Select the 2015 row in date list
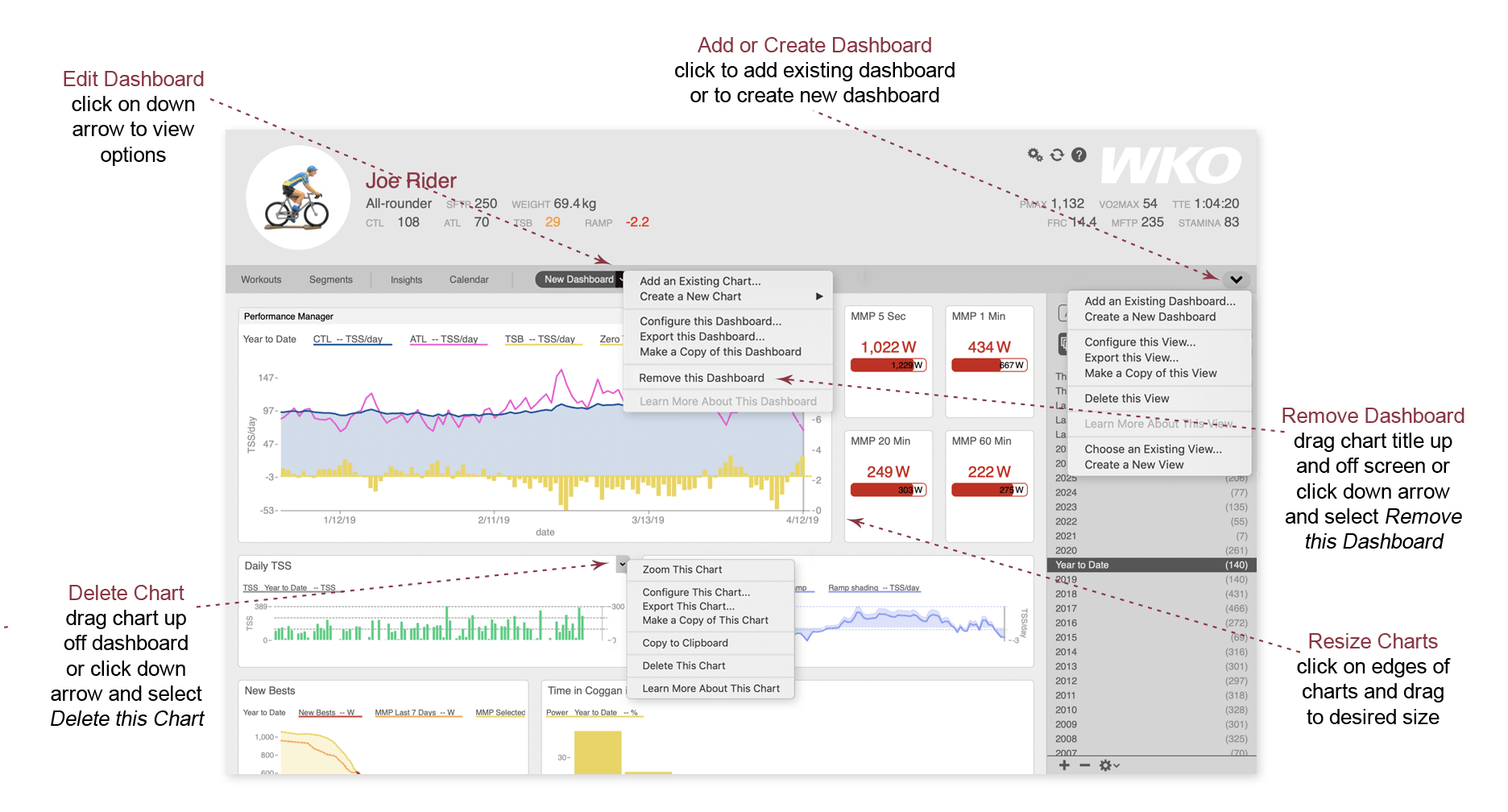Screen dimensions: 1508x812 tap(1151, 637)
